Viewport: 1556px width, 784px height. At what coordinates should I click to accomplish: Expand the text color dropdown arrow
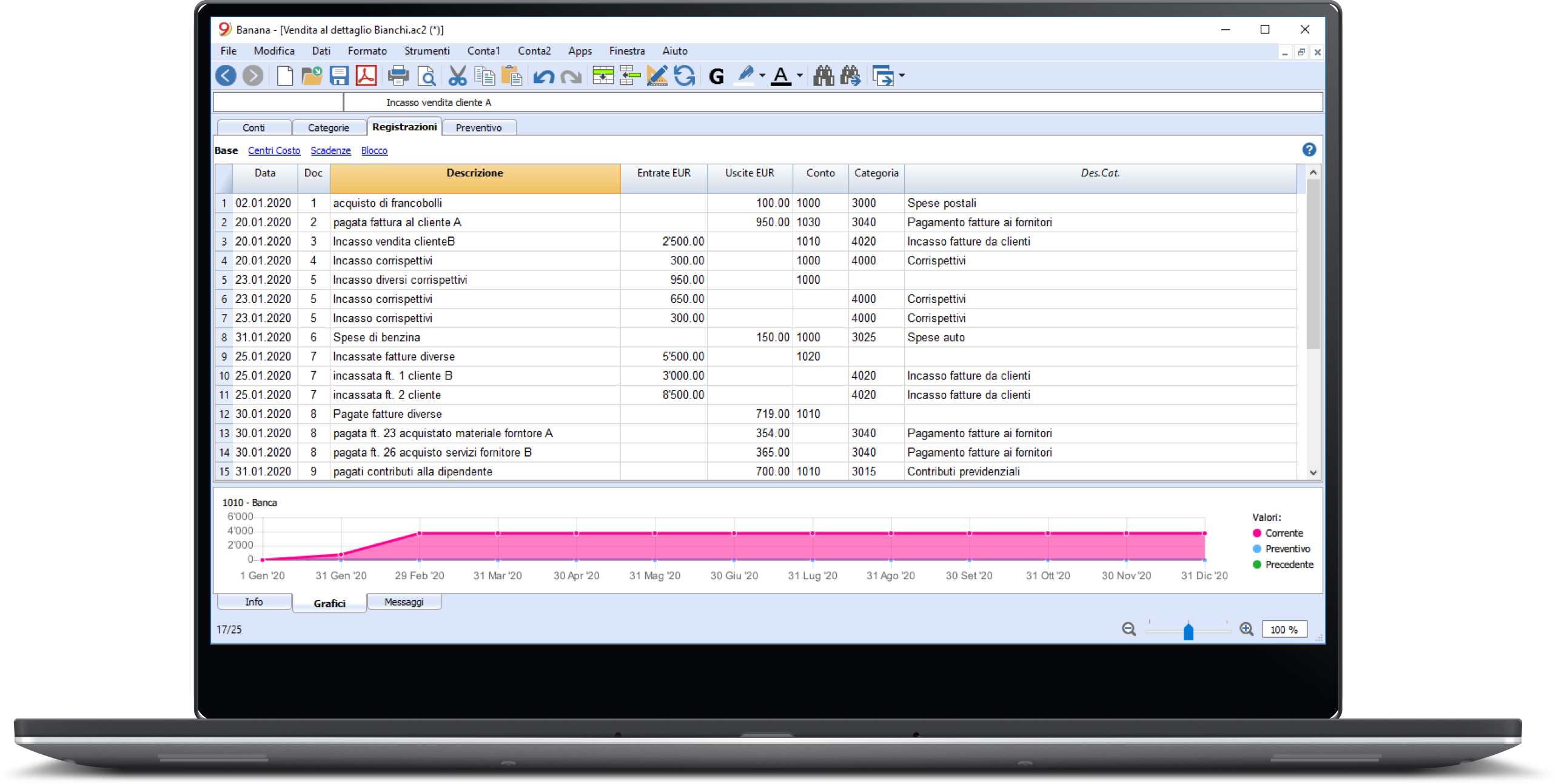click(800, 76)
